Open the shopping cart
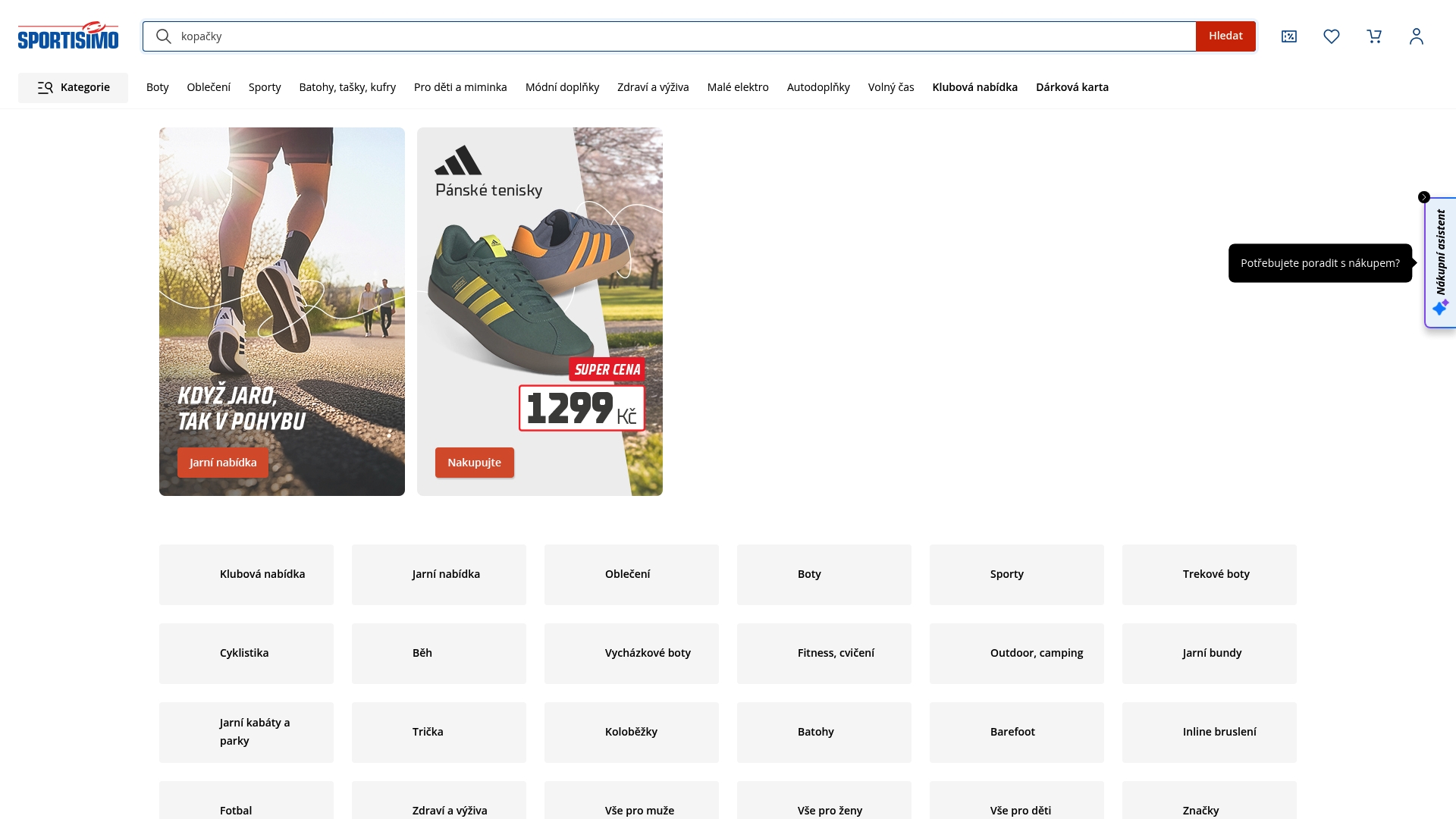The image size is (1456, 819). 1373,36
